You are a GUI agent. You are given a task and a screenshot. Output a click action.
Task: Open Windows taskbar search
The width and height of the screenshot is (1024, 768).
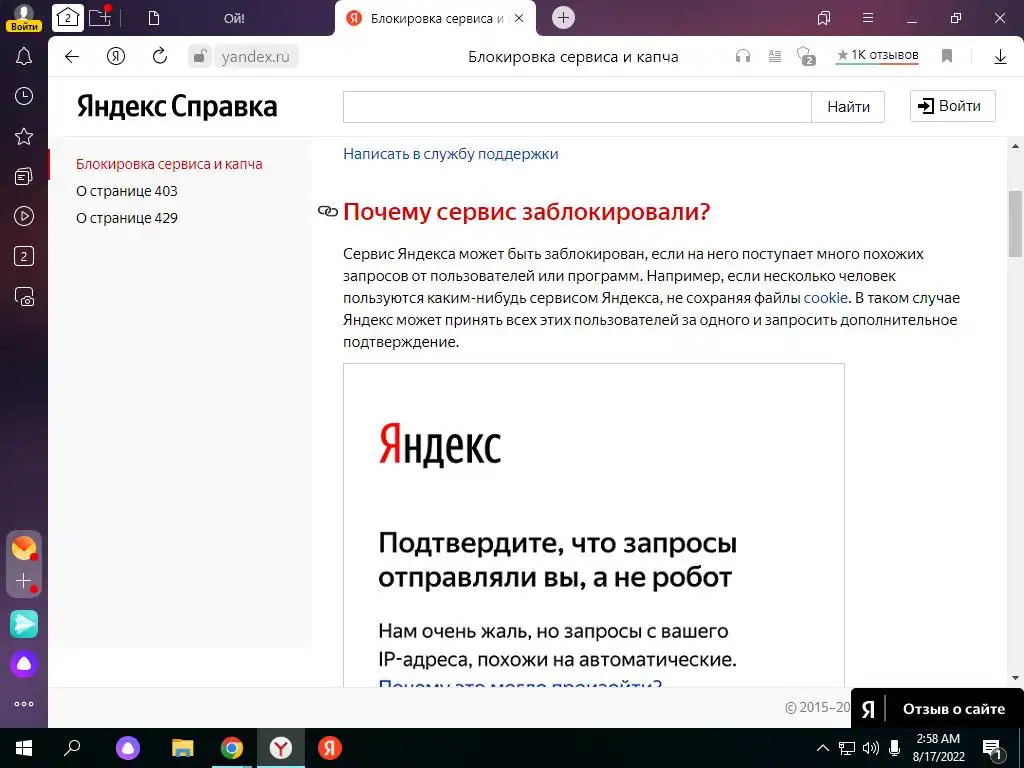click(72, 748)
